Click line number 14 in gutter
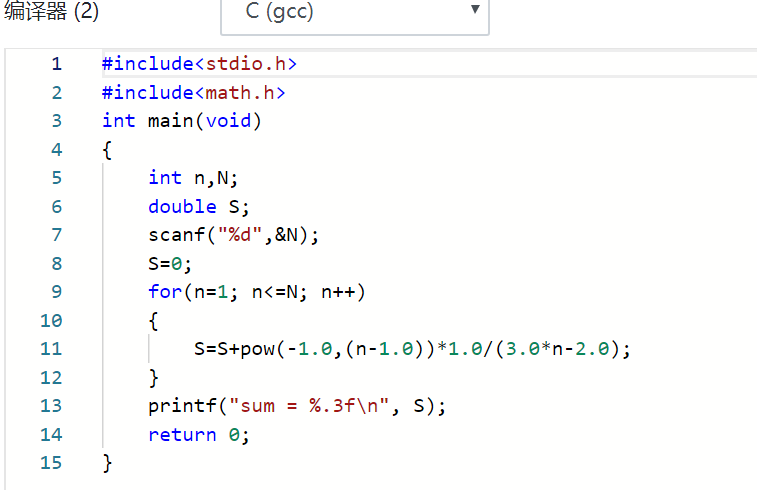The height and width of the screenshot is (490, 757). 51,434
